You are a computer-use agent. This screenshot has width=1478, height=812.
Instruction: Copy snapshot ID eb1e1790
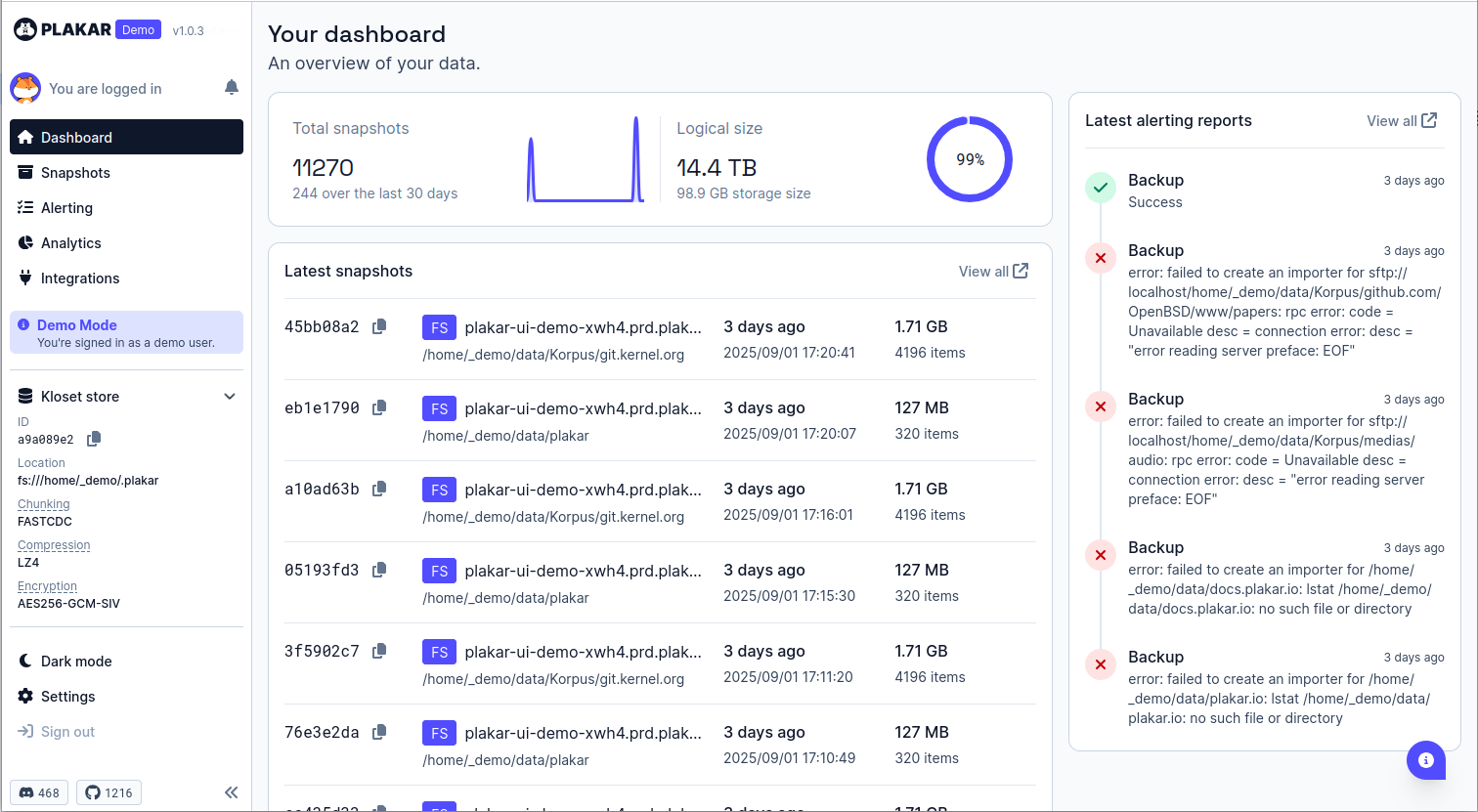point(378,407)
